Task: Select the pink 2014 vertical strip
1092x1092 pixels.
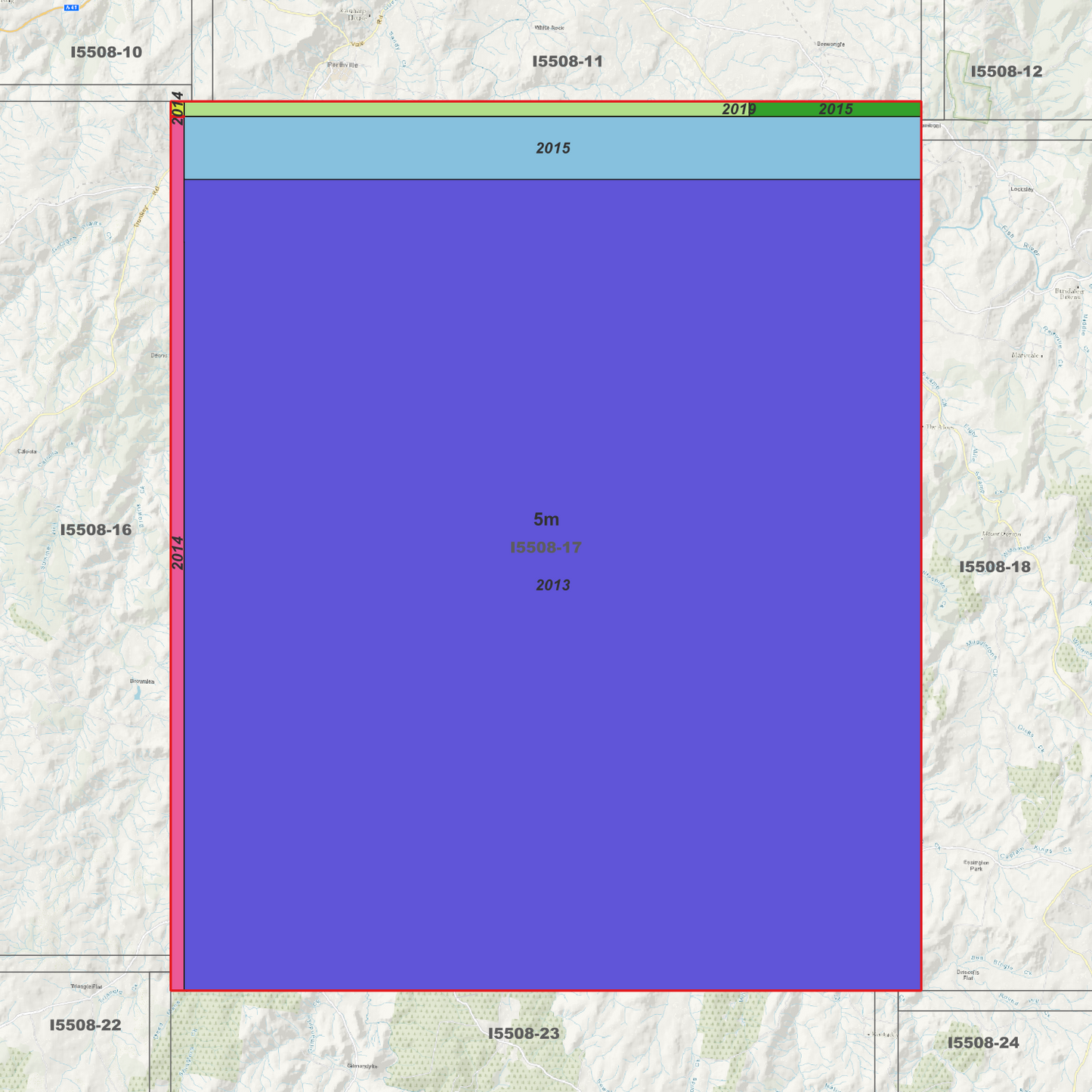Action: click(177, 552)
